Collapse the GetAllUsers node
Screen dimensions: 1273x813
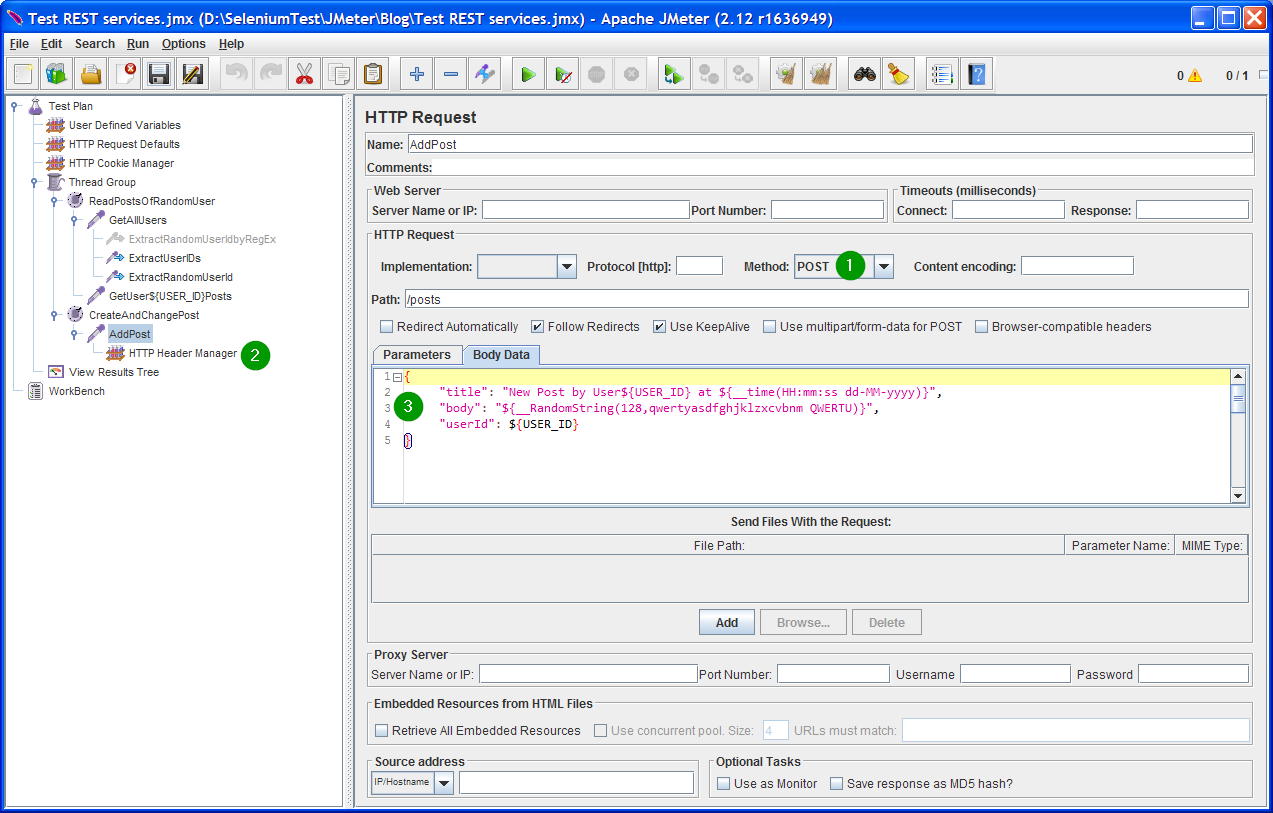point(74,220)
